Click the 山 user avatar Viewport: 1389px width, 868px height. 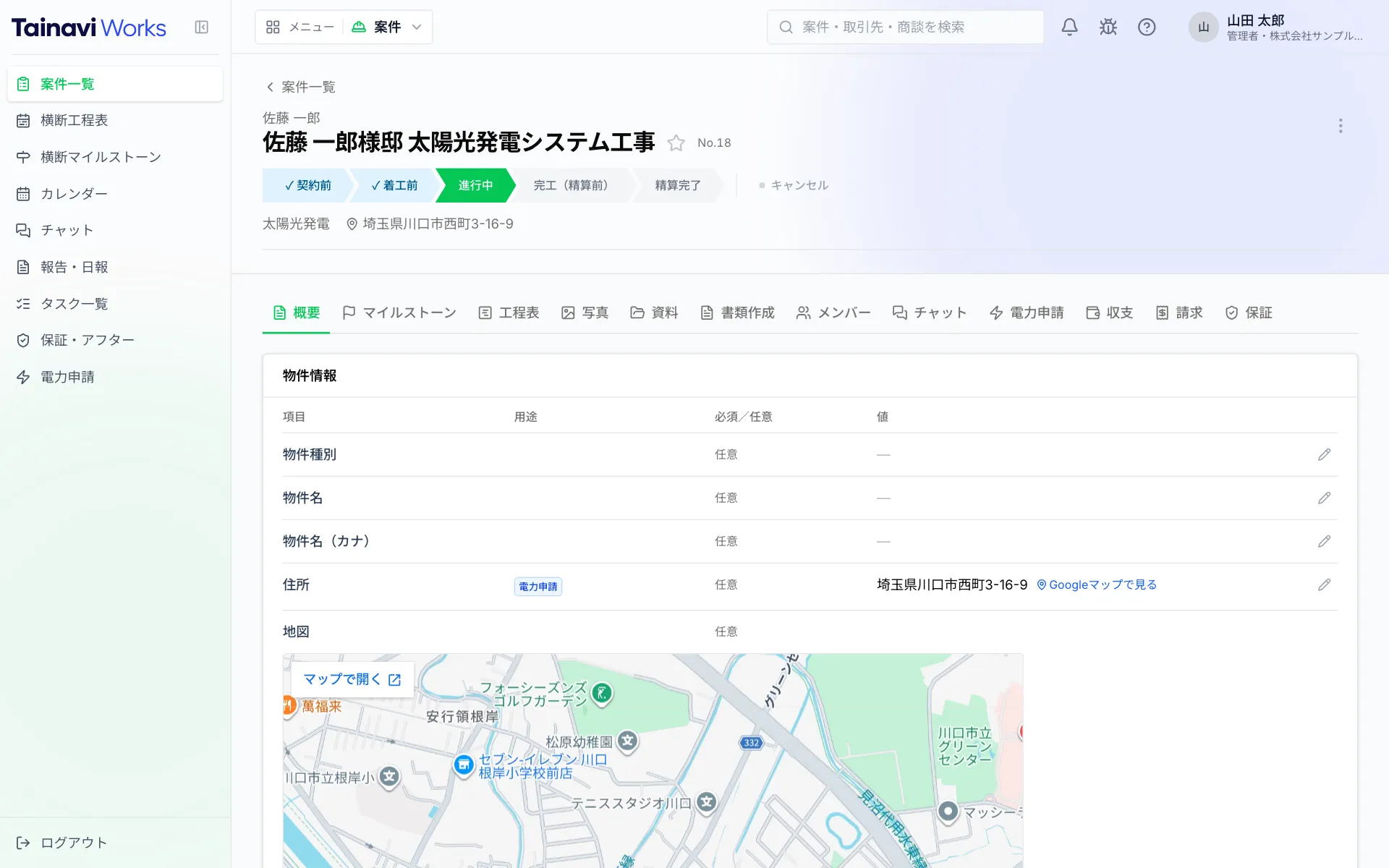click(1203, 27)
